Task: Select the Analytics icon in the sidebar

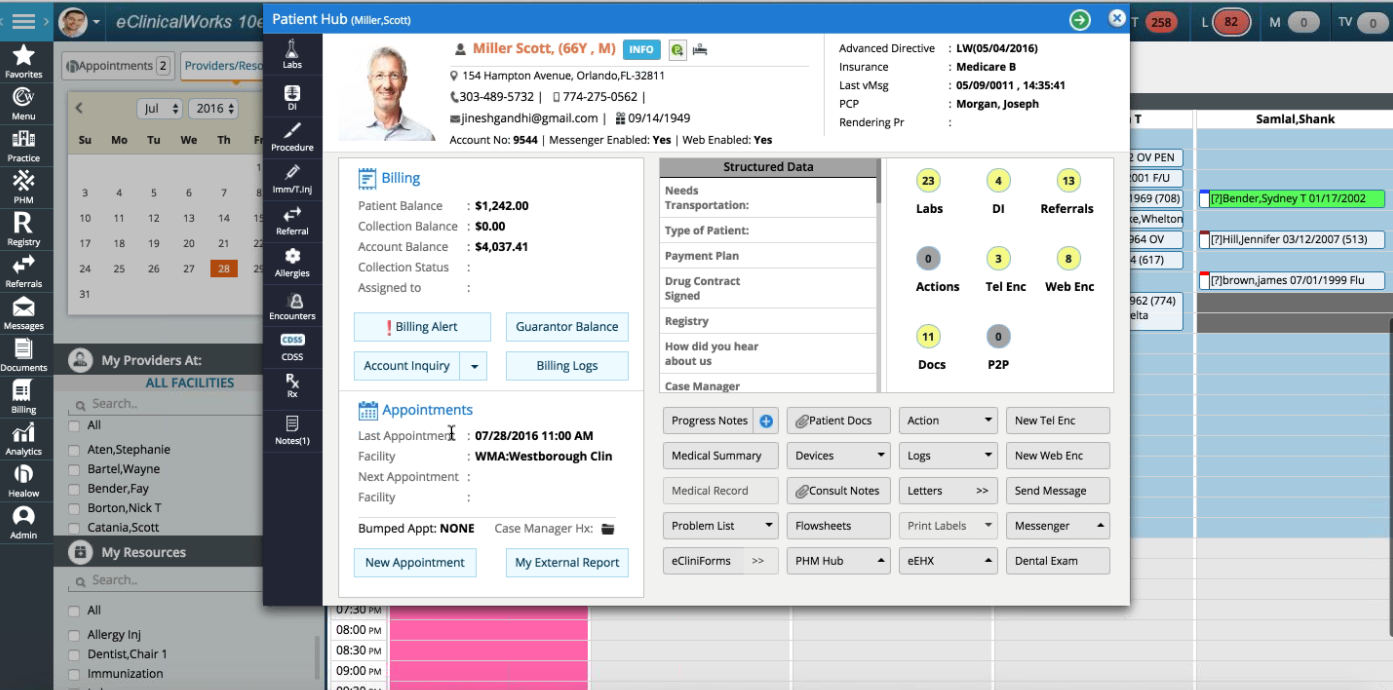Action: [25, 438]
